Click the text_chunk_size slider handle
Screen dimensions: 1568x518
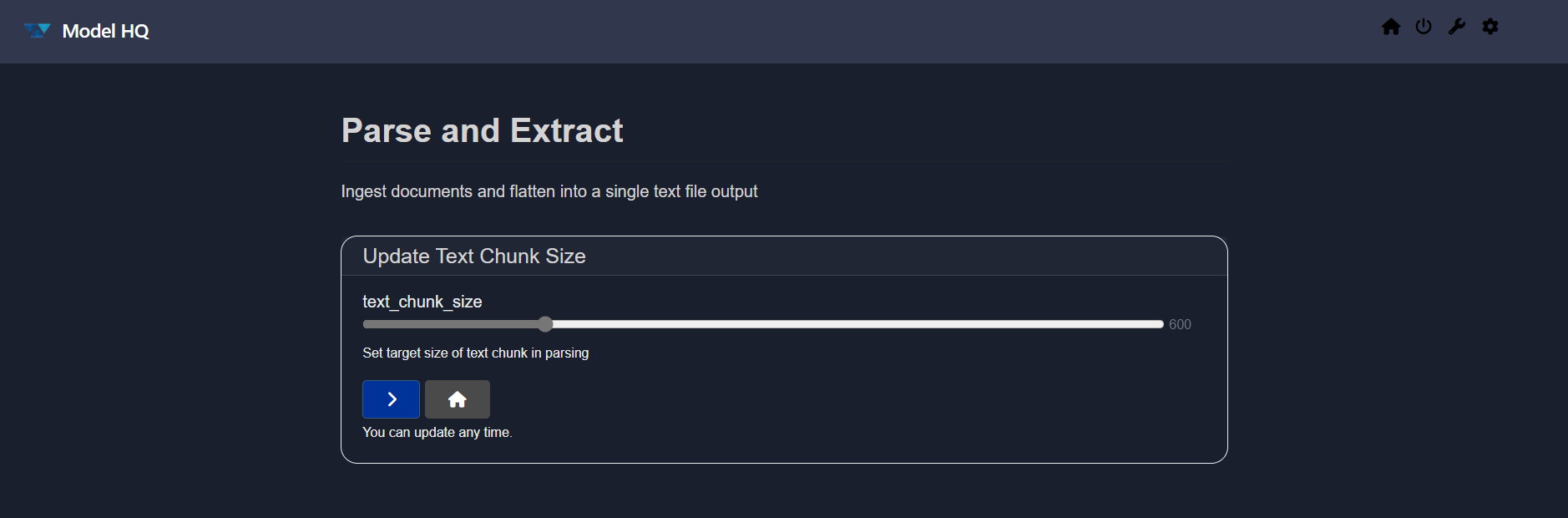(x=545, y=324)
